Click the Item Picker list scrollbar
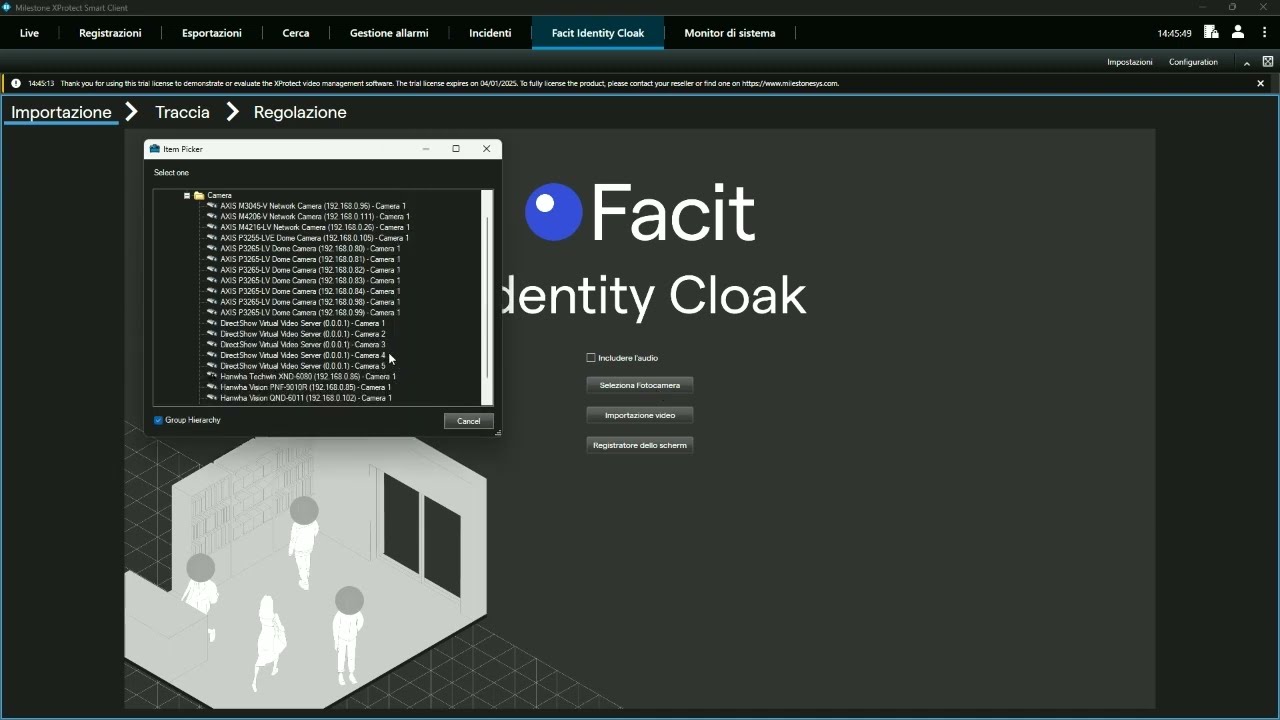 (x=488, y=297)
